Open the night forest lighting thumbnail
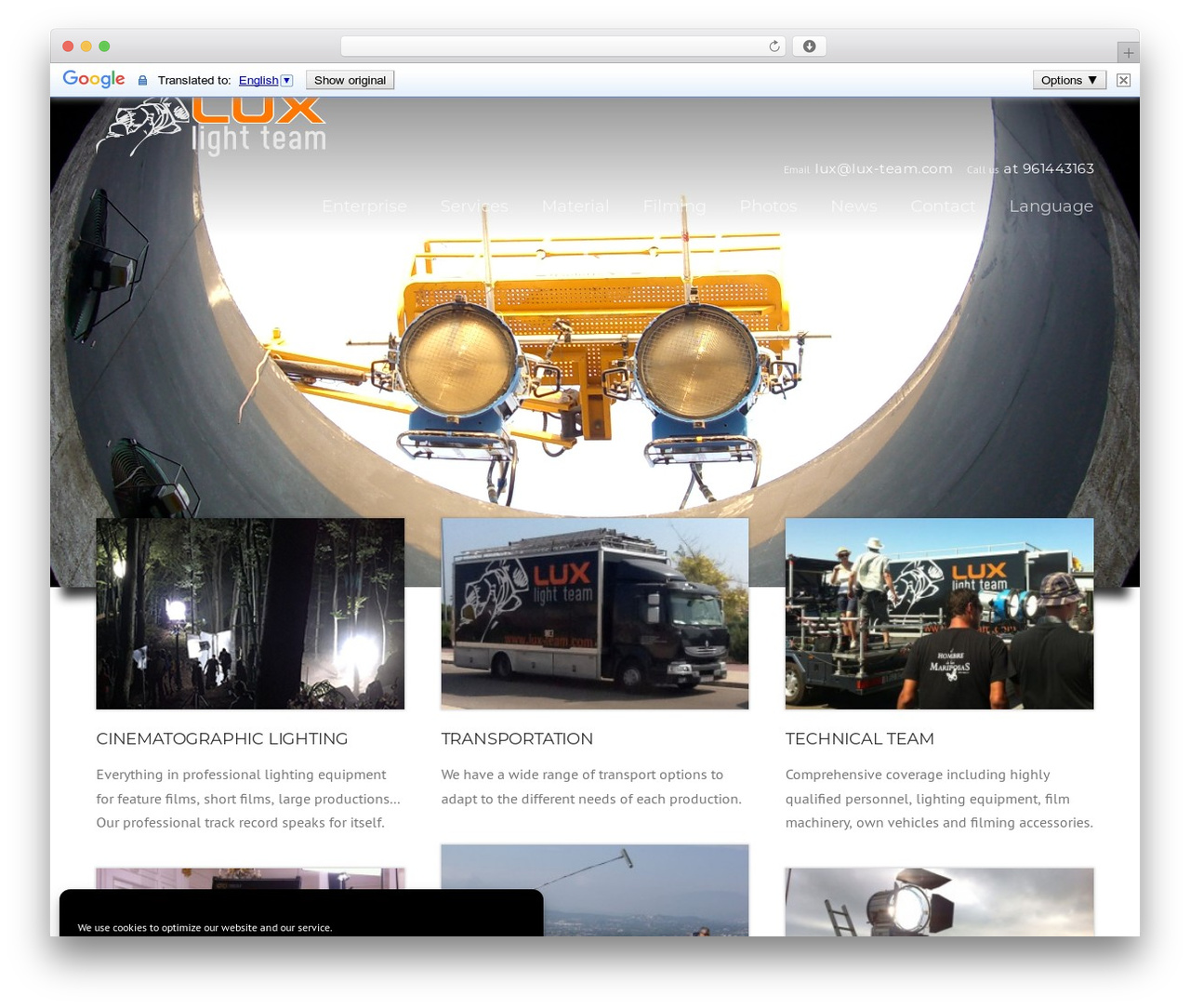The height and width of the screenshot is (1008, 1190). 250,614
